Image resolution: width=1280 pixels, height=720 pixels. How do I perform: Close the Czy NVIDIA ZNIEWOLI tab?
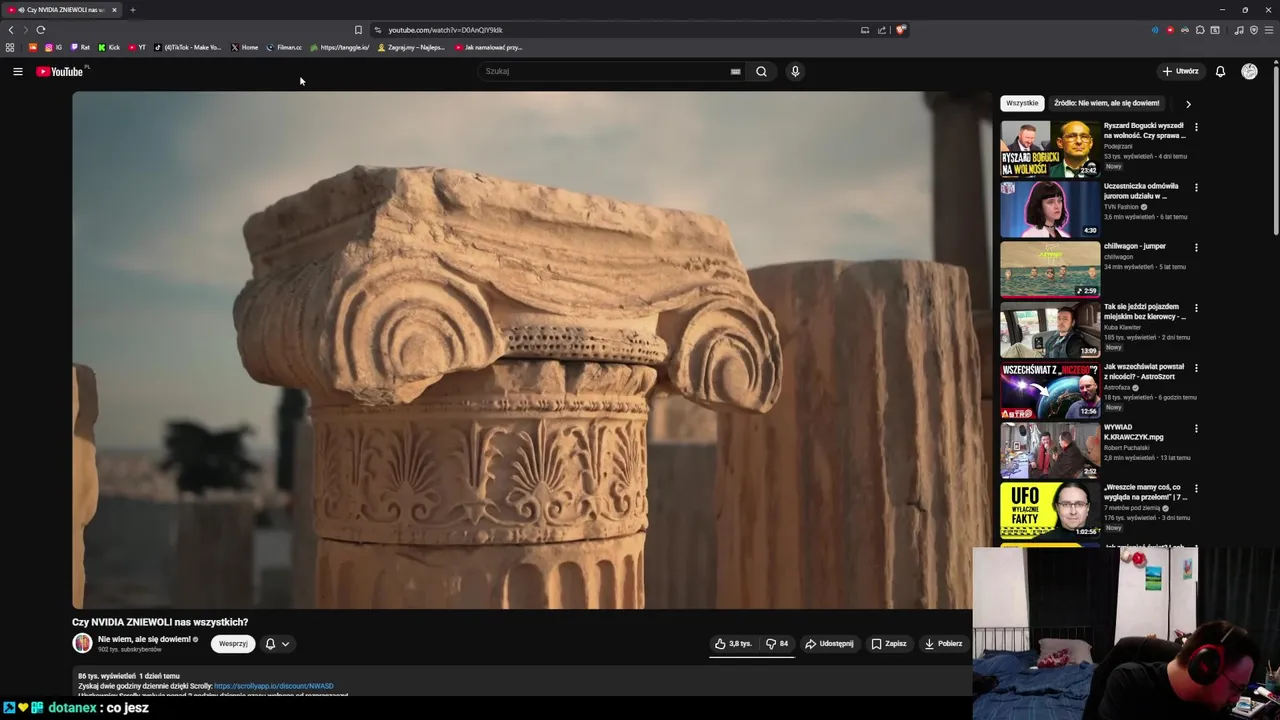114,10
